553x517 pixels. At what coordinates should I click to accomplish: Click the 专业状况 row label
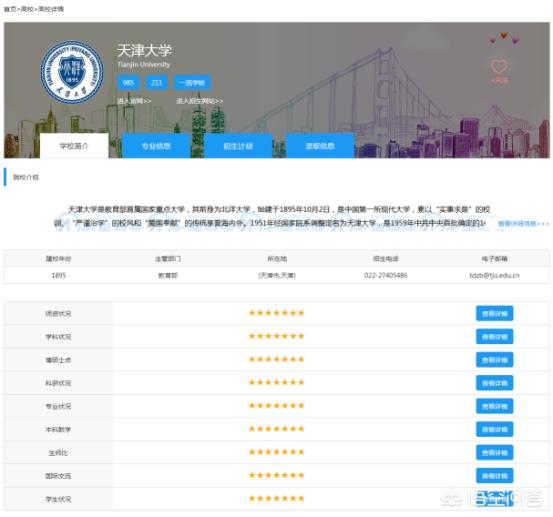(x=58, y=406)
